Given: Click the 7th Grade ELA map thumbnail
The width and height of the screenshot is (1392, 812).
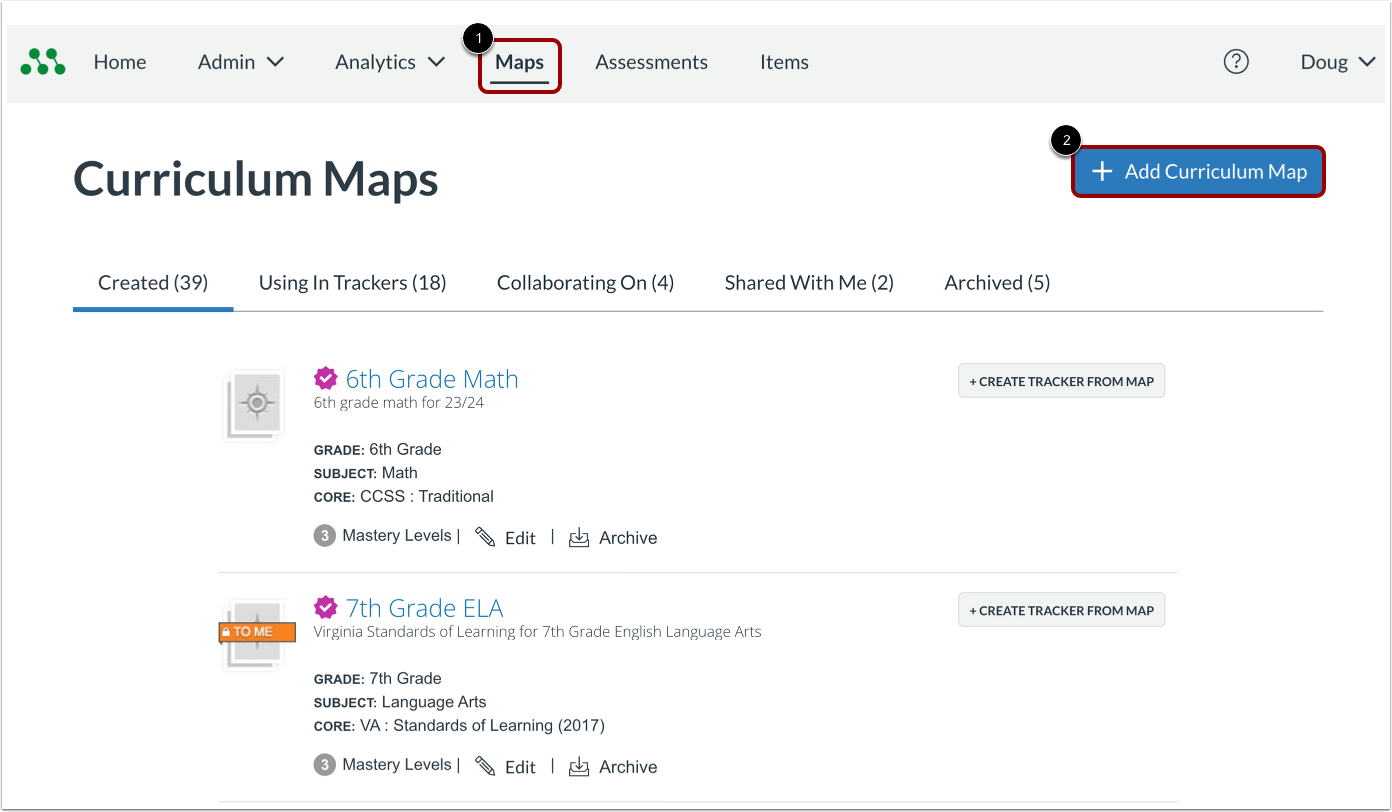Looking at the screenshot, I should (255, 634).
